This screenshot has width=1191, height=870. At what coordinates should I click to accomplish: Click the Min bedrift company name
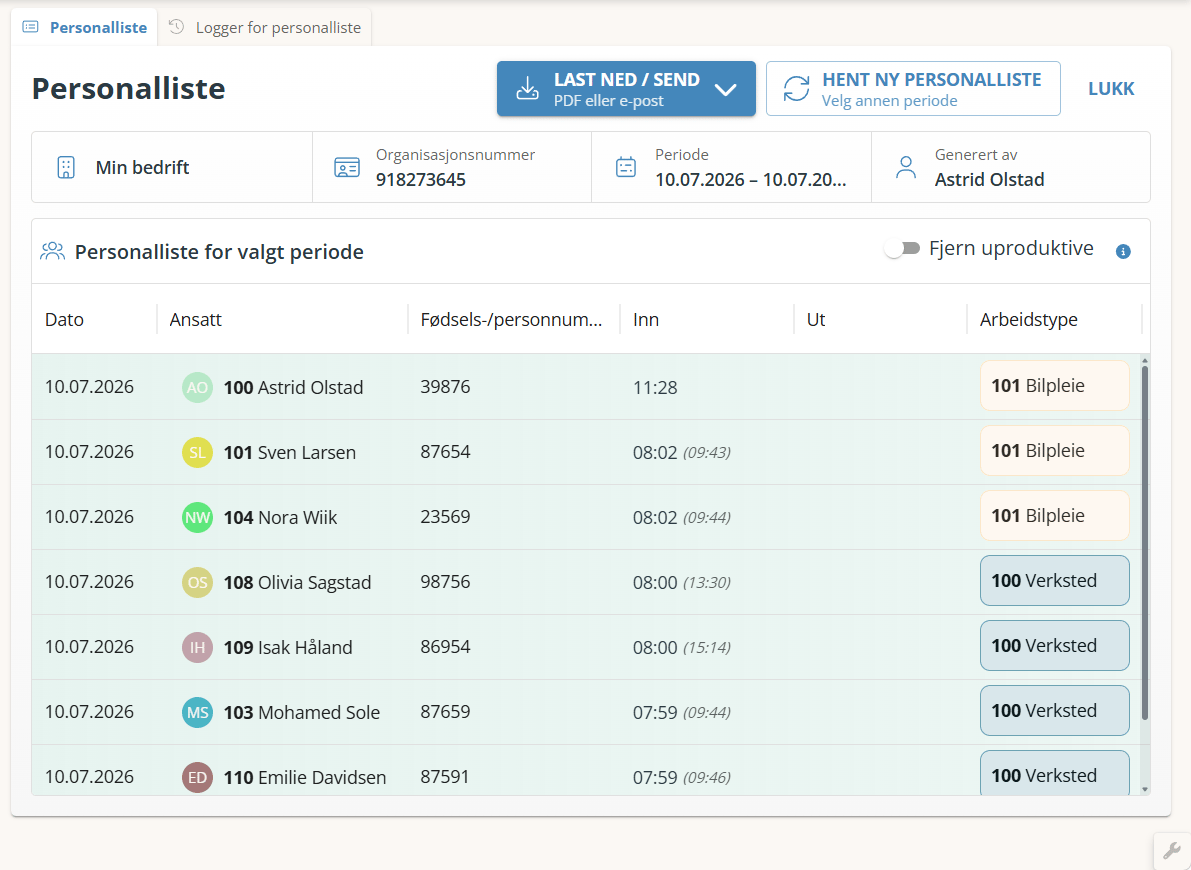[142, 167]
